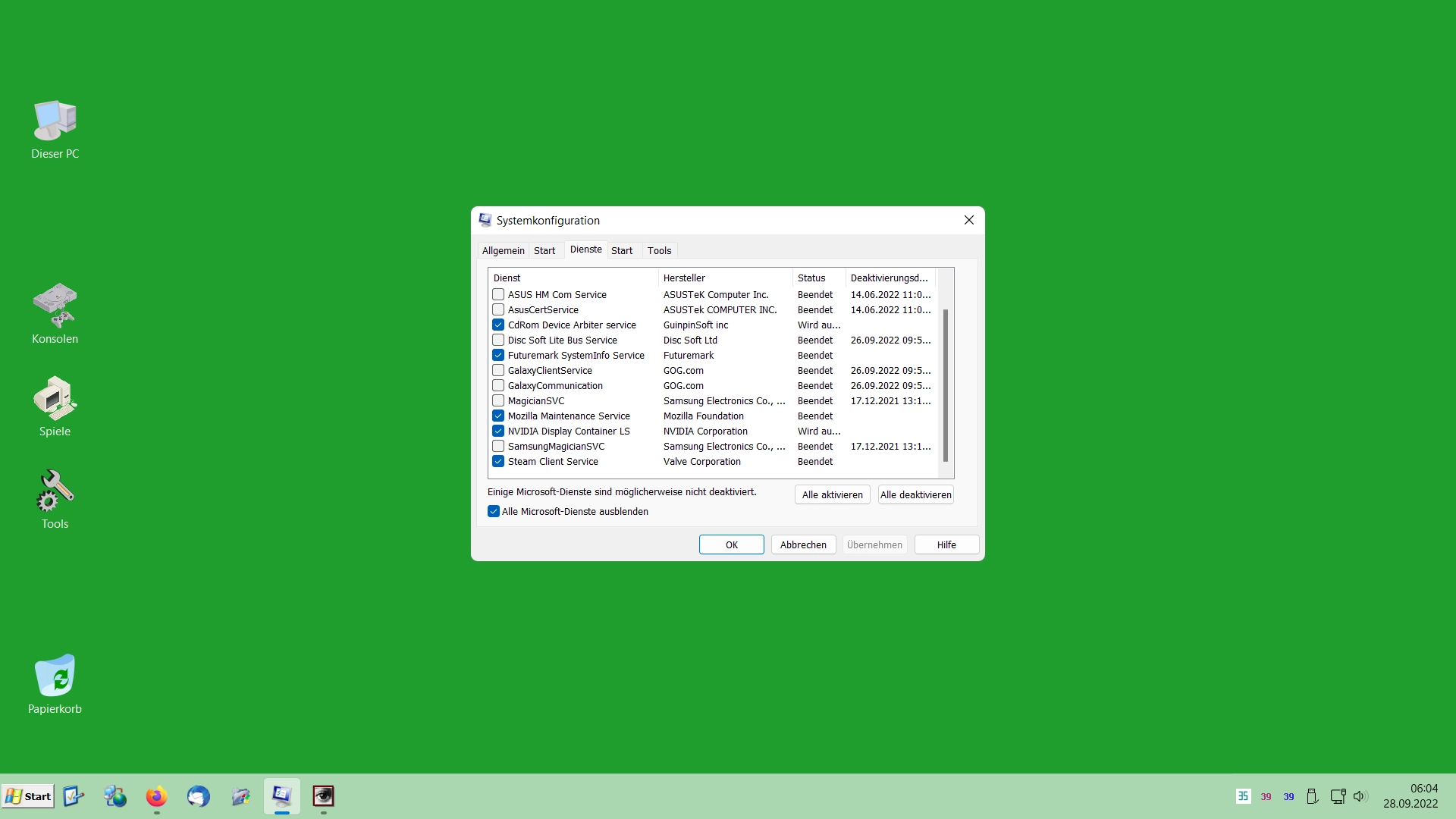Open the Dieser PC desktop icon
Image resolution: width=1456 pixels, height=819 pixels.
[55, 130]
